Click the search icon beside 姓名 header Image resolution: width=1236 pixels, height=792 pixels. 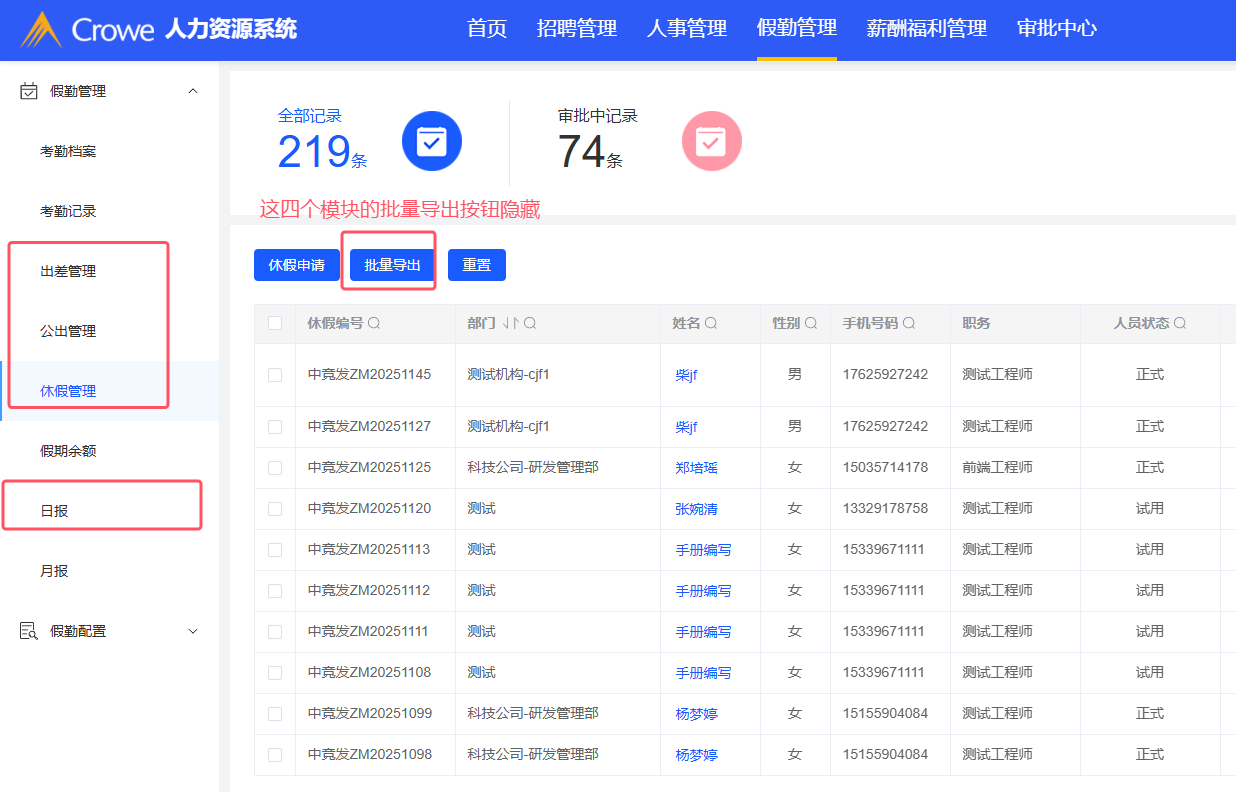(x=711, y=324)
